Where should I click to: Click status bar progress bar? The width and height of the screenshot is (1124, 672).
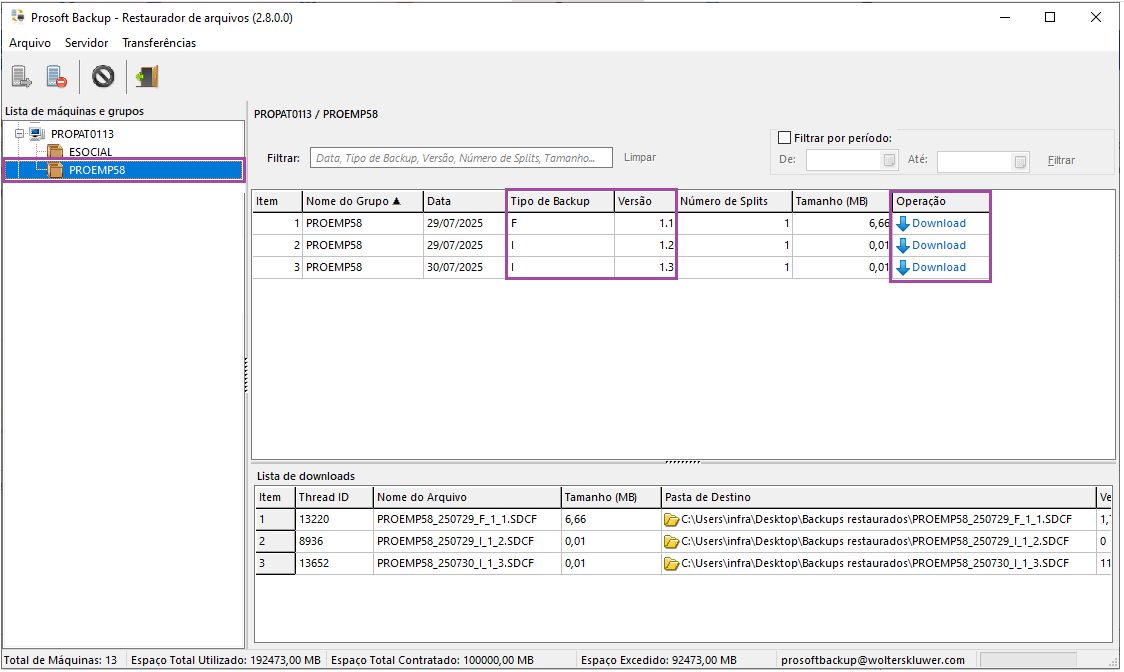coord(1028,660)
